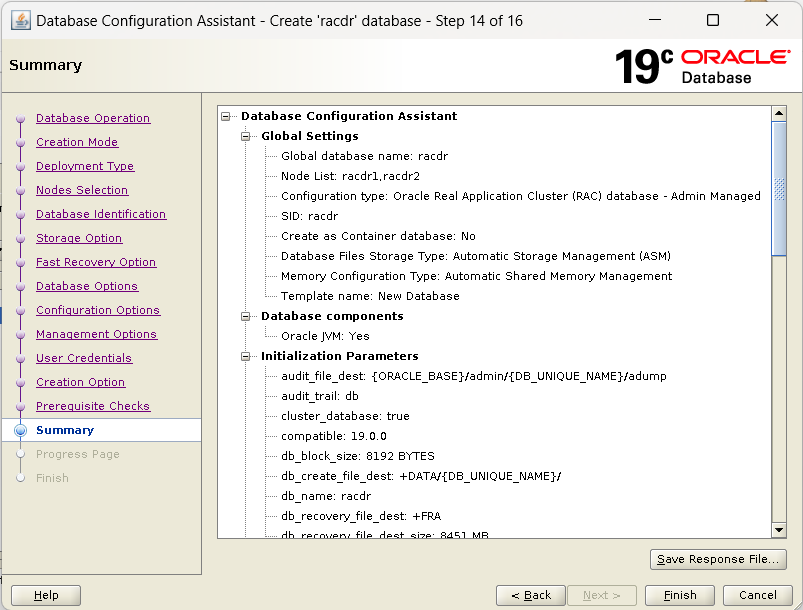The width and height of the screenshot is (803, 610).
Task: Select Memory Configuration Type row
Action: coord(476,276)
